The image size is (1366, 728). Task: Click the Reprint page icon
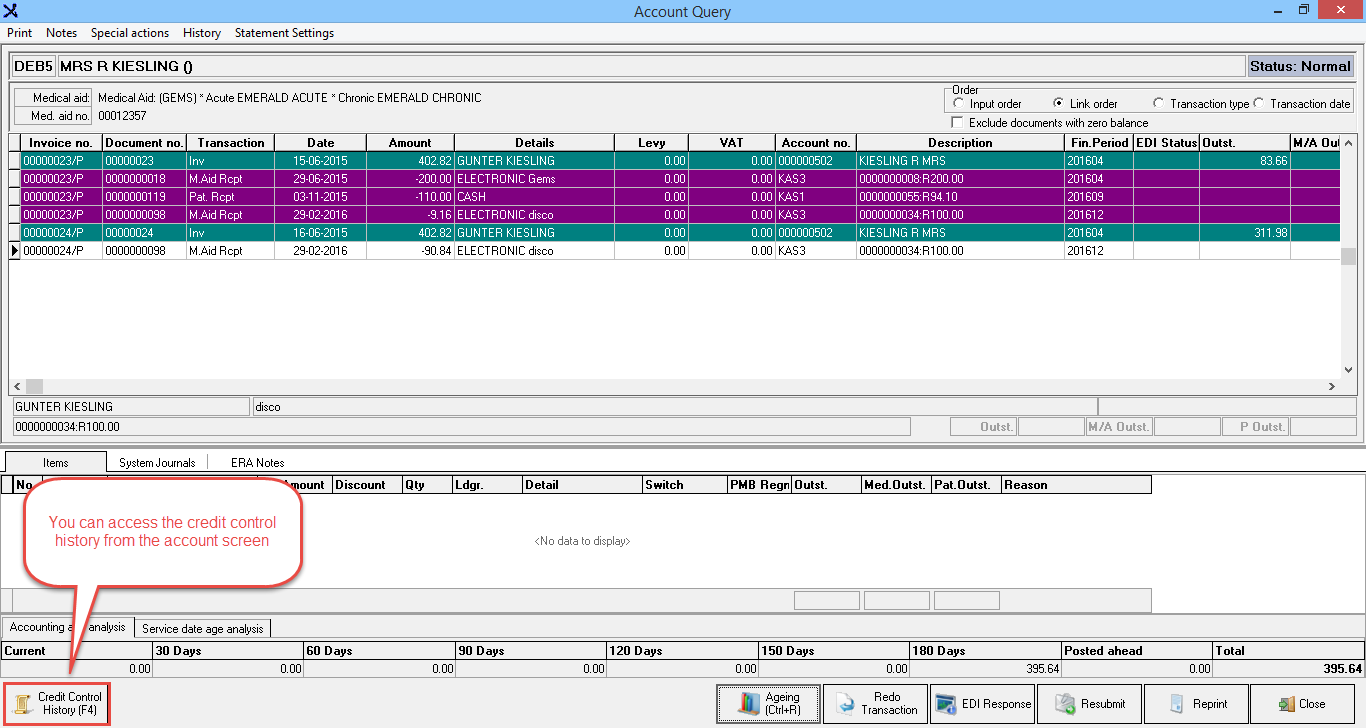(x=1176, y=703)
